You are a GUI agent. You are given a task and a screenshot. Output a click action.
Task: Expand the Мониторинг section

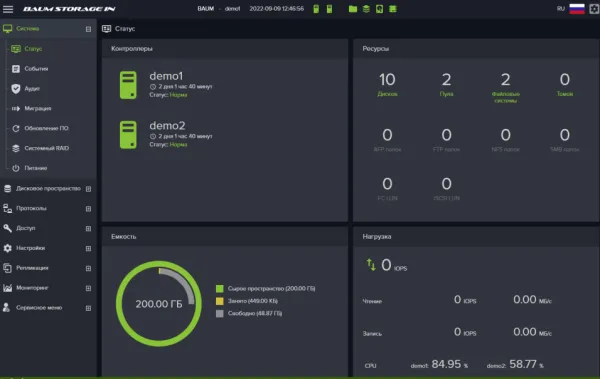88,288
